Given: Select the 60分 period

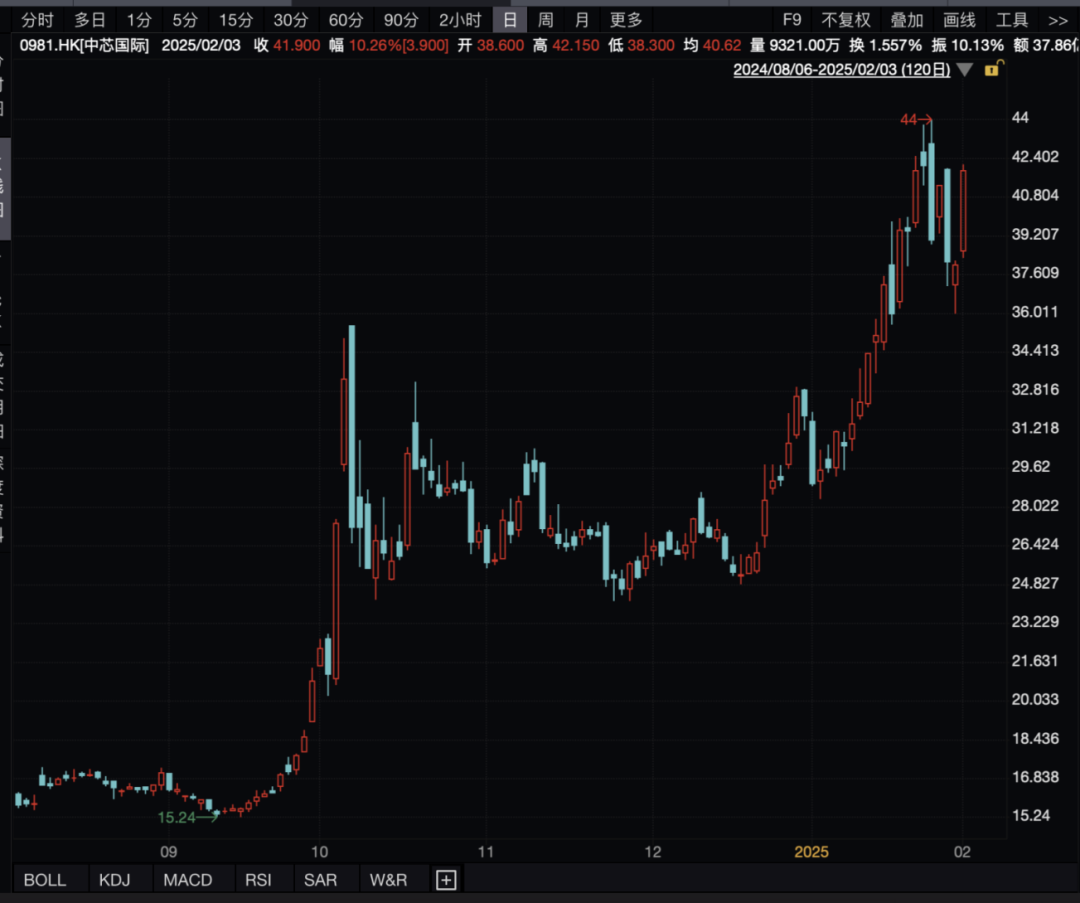Looking at the screenshot, I should (x=346, y=20).
